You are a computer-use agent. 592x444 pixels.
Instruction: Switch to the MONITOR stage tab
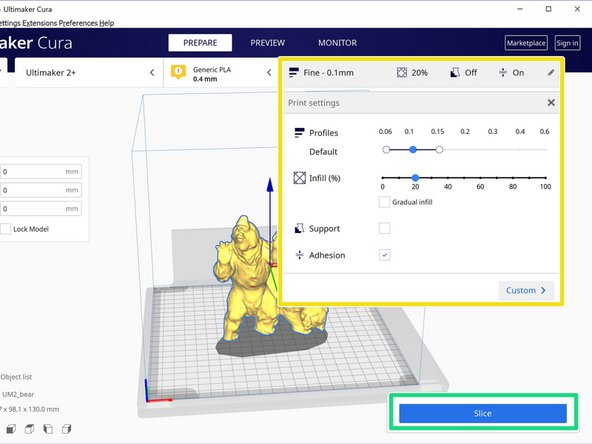pyautogui.click(x=337, y=43)
